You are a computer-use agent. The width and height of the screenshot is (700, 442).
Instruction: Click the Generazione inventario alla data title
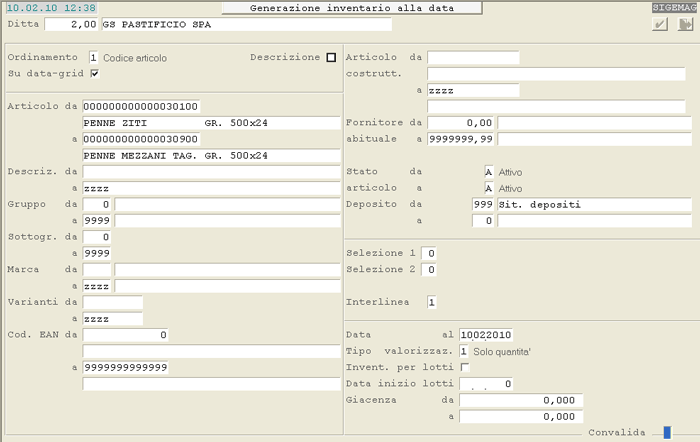352,8
